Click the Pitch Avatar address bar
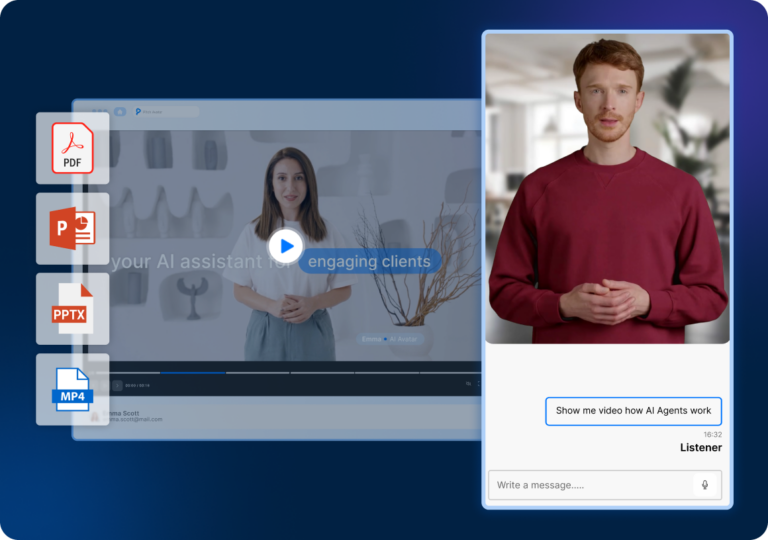Image resolution: width=768 pixels, height=540 pixels. [165, 112]
